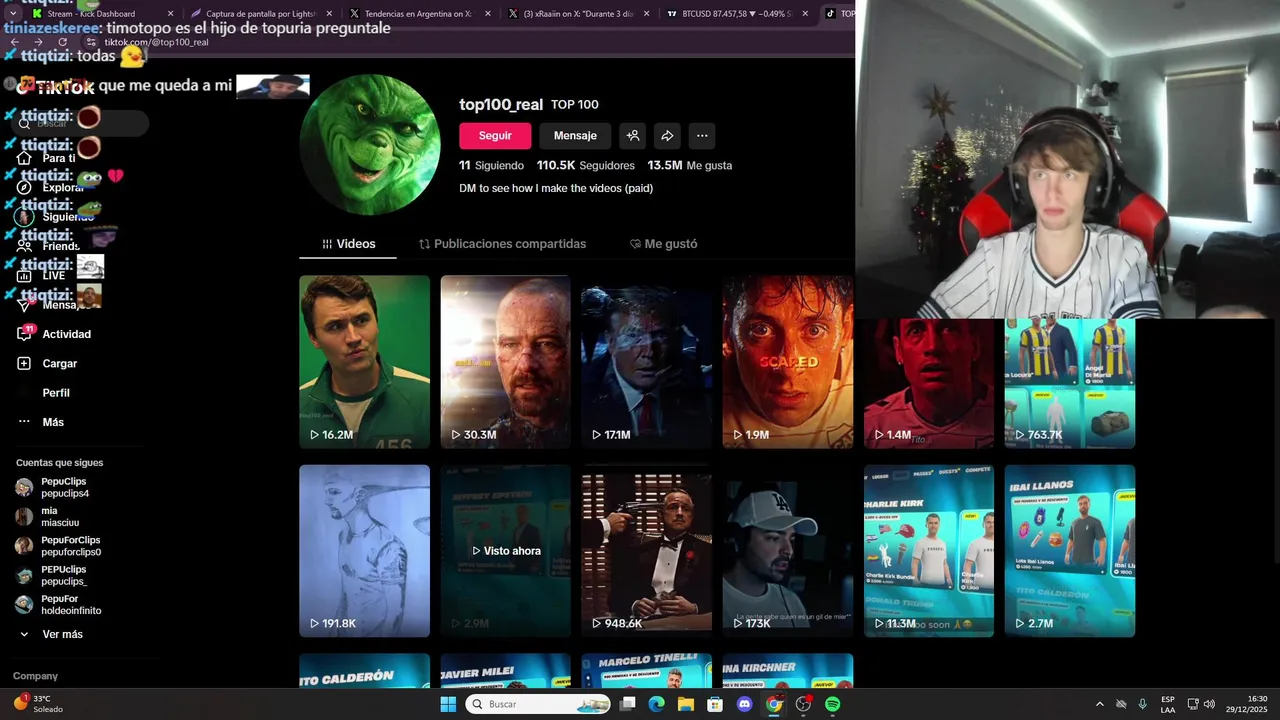Click Seguidores follower count

[x=586, y=165]
